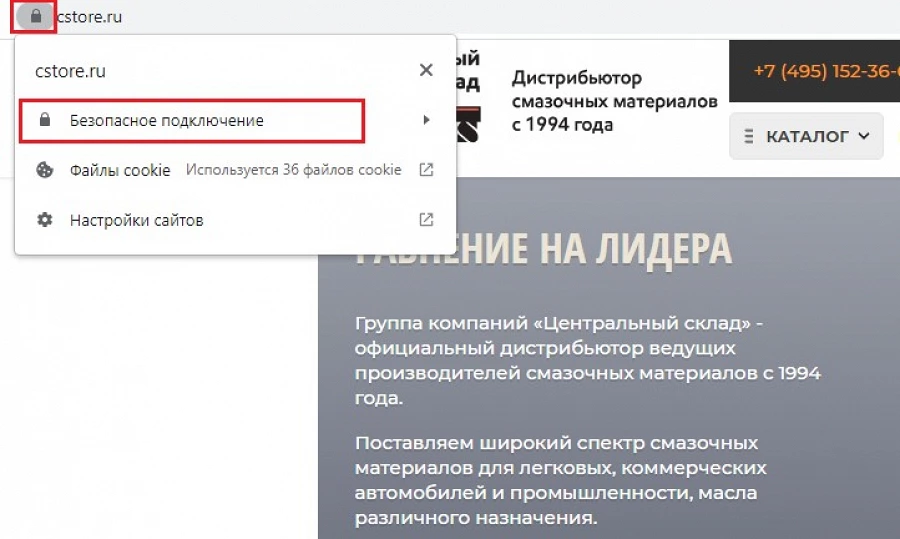Image resolution: width=900 pixels, height=539 pixels.
Task: Close the site info popup
Action: pos(426,70)
